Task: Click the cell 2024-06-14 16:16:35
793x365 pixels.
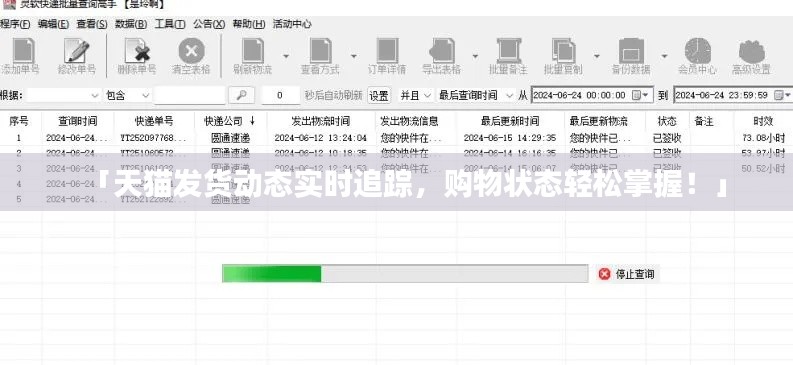Action: (510, 153)
